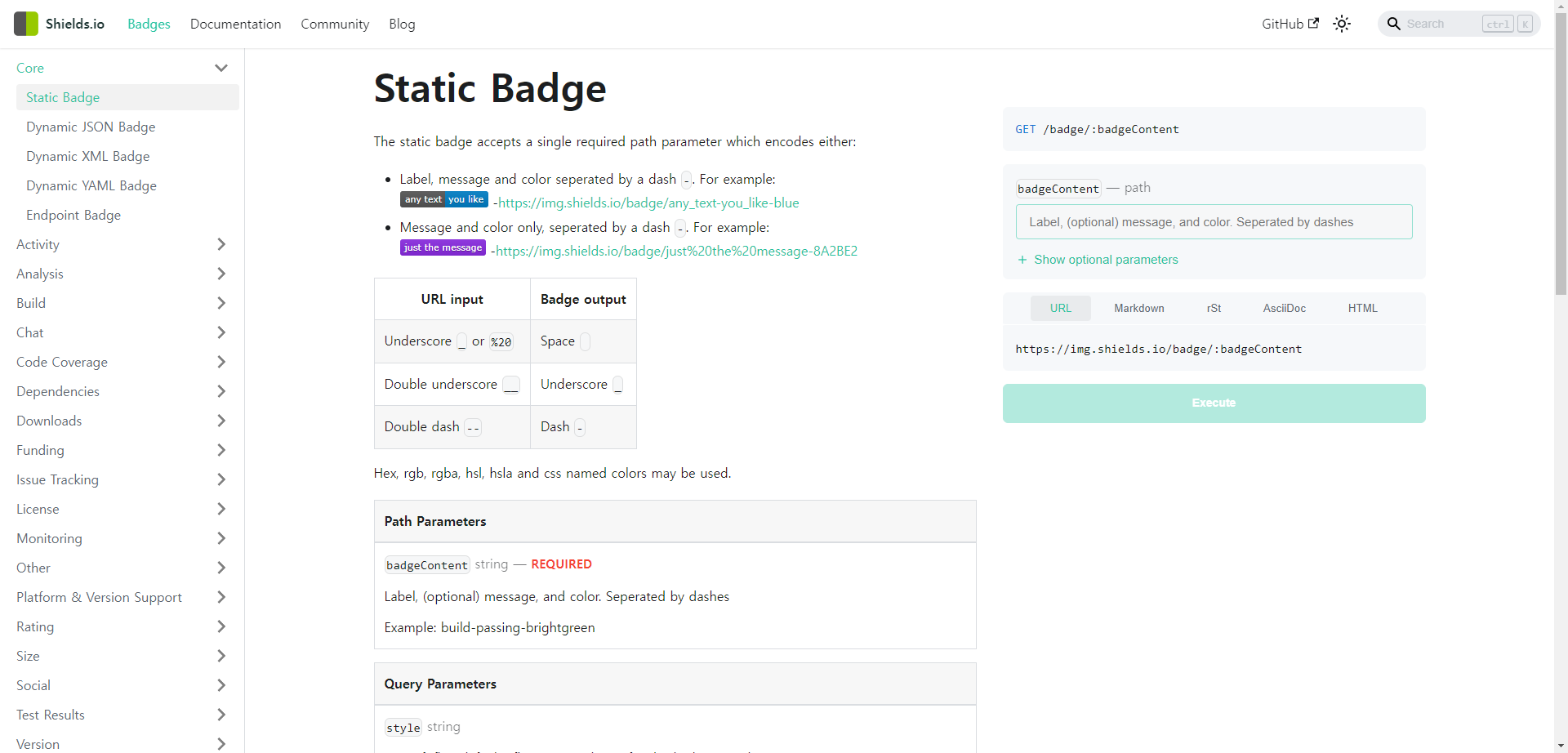The height and width of the screenshot is (753, 1568).
Task: Click the search magnifier icon
Action: click(1393, 24)
